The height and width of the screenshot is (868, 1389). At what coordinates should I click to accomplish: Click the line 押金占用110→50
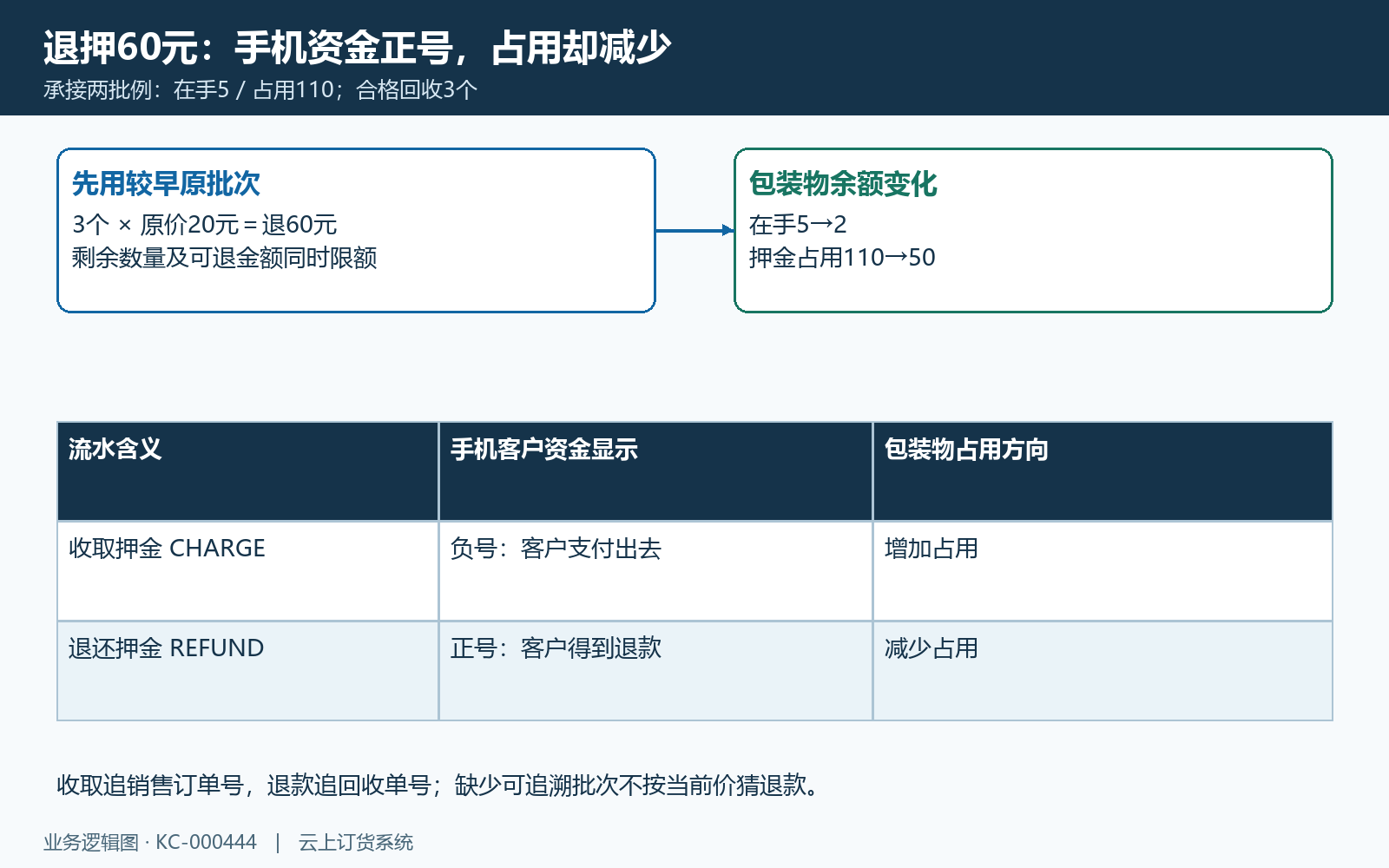pos(842,258)
